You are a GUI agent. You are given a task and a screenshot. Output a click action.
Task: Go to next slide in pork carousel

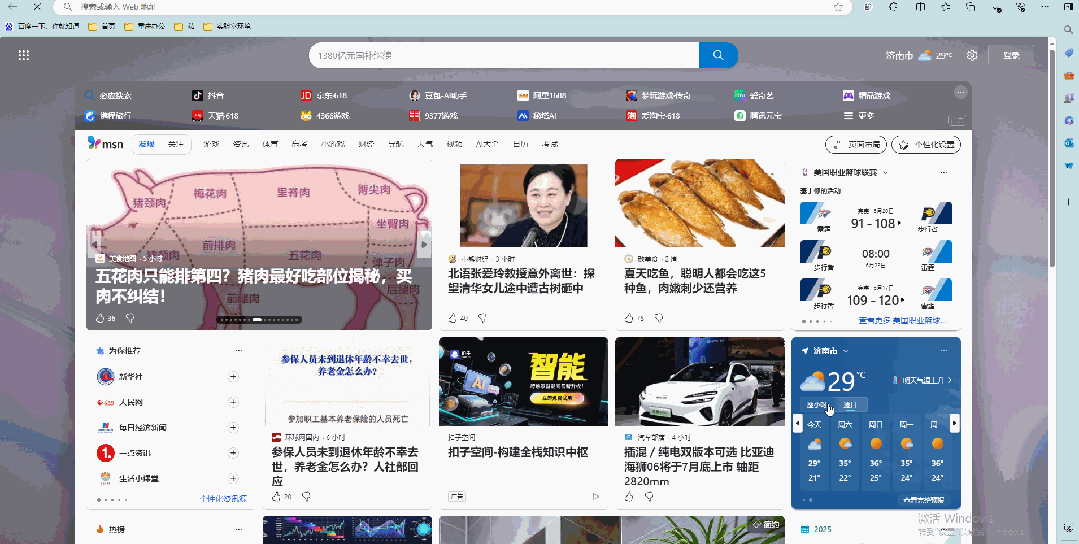point(425,243)
